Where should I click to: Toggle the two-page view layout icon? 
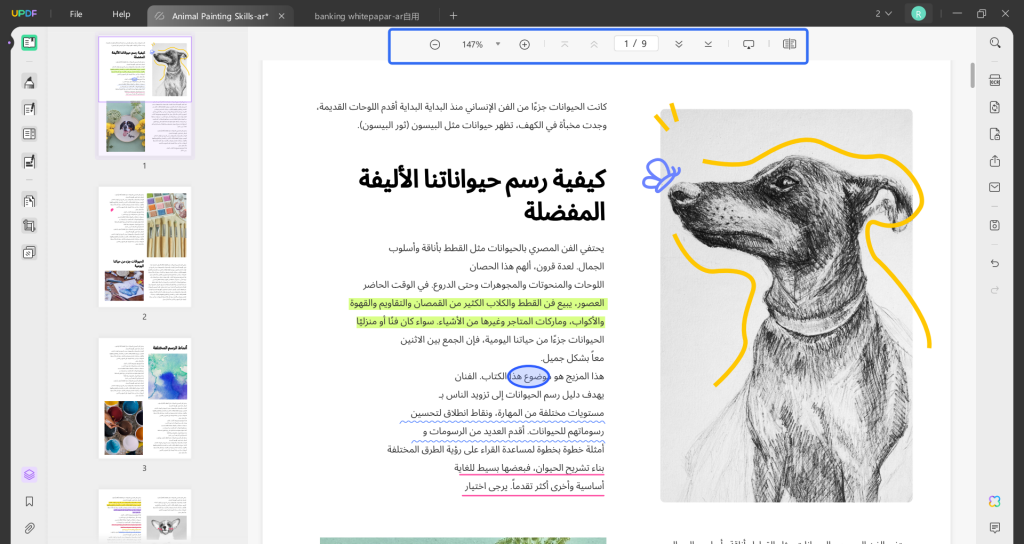[x=790, y=44]
